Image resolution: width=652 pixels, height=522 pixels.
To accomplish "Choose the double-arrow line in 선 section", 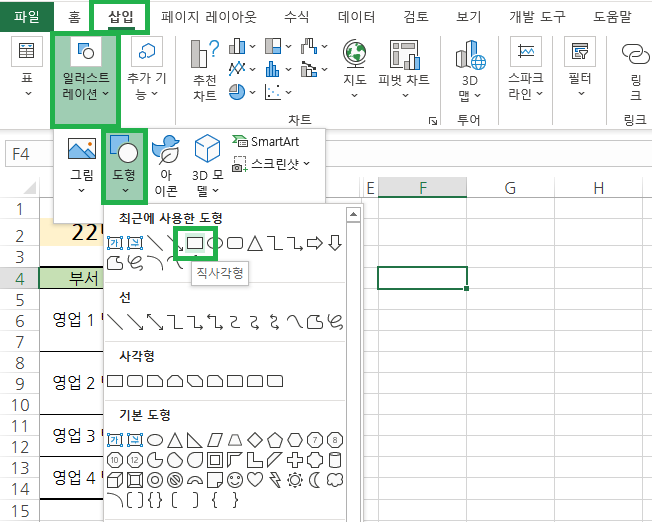I will coord(155,322).
